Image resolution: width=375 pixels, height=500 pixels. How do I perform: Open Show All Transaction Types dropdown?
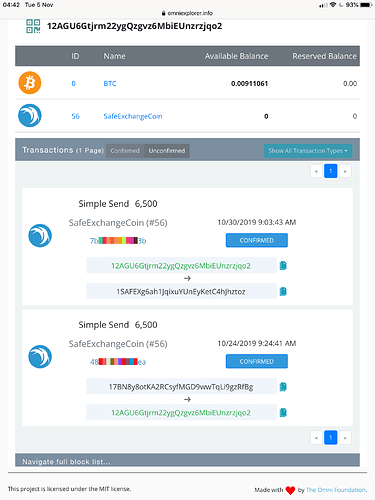click(308, 151)
